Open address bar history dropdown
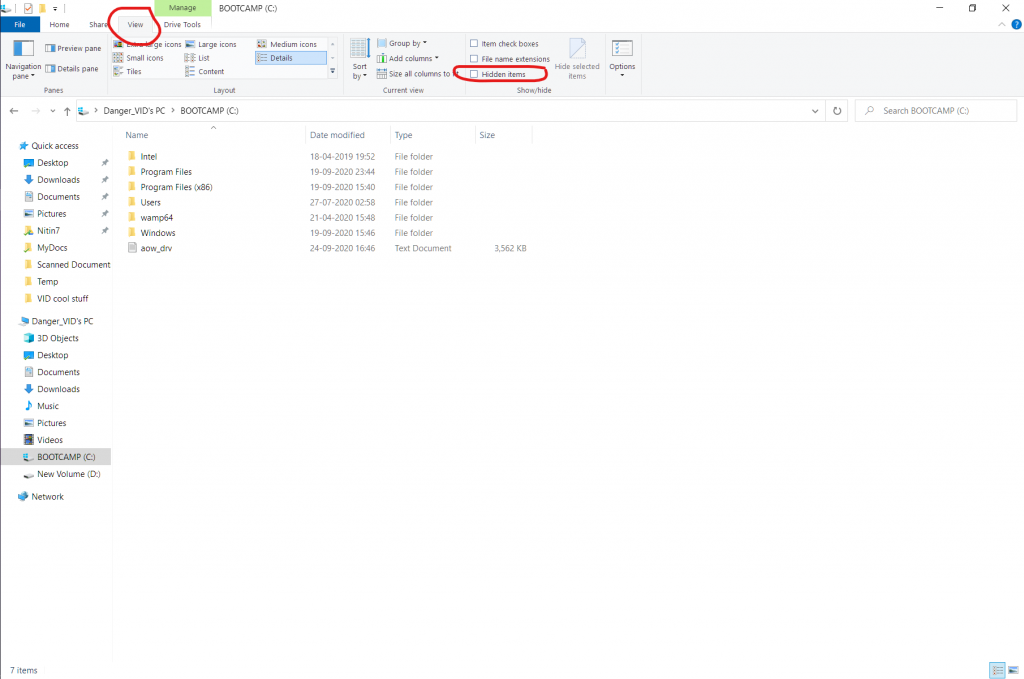 click(x=815, y=111)
